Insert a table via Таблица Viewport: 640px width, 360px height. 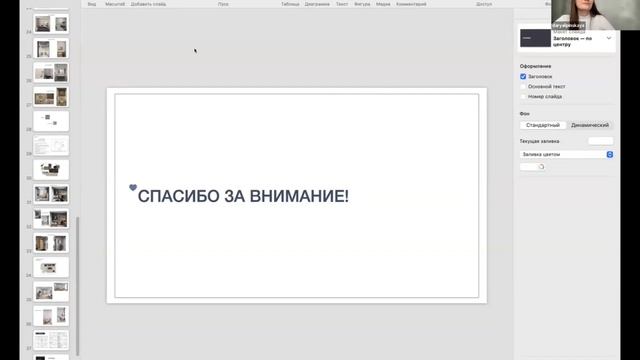[x=290, y=4]
